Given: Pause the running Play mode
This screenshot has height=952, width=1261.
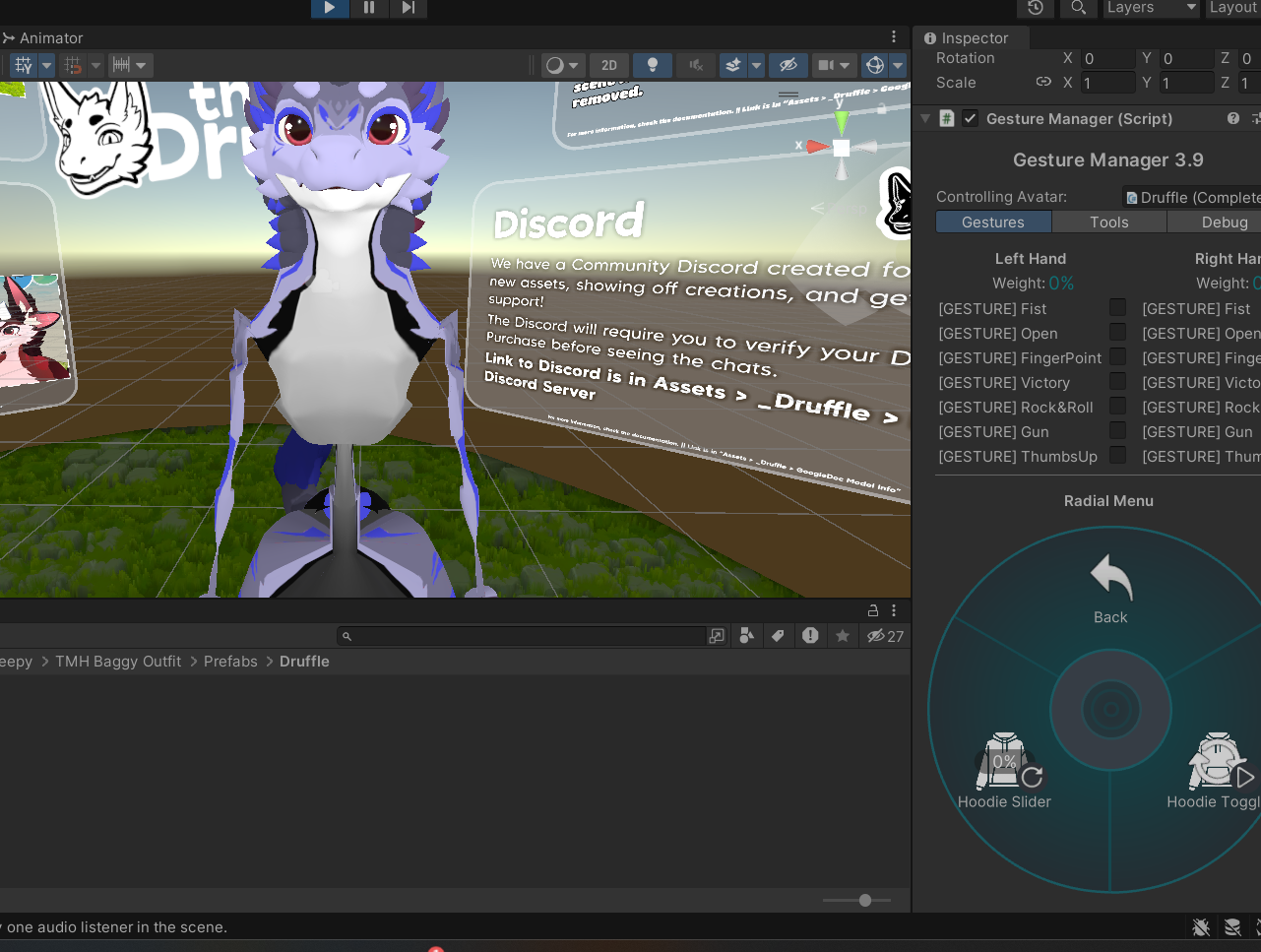Looking at the screenshot, I should pyautogui.click(x=369, y=8).
